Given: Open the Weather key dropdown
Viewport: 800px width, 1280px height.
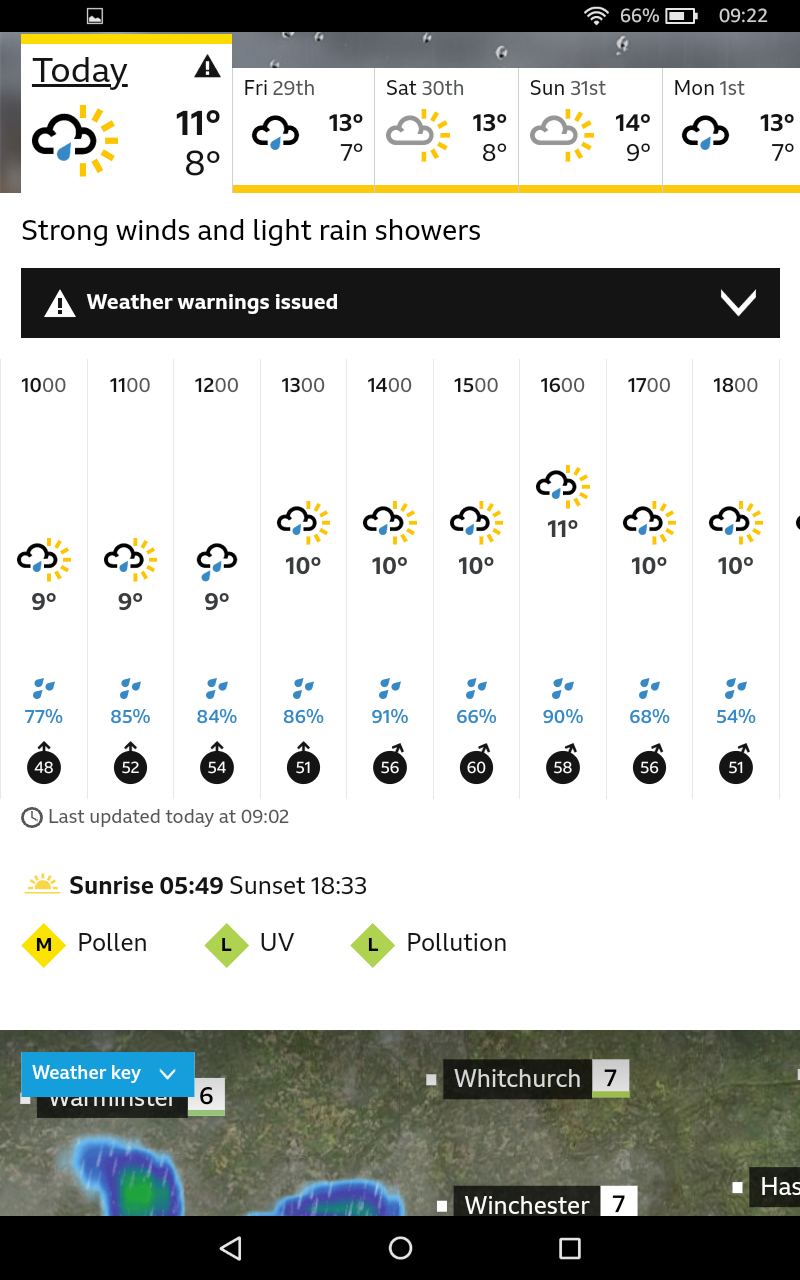Looking at the screenshot, I should tap(107, 1074).
